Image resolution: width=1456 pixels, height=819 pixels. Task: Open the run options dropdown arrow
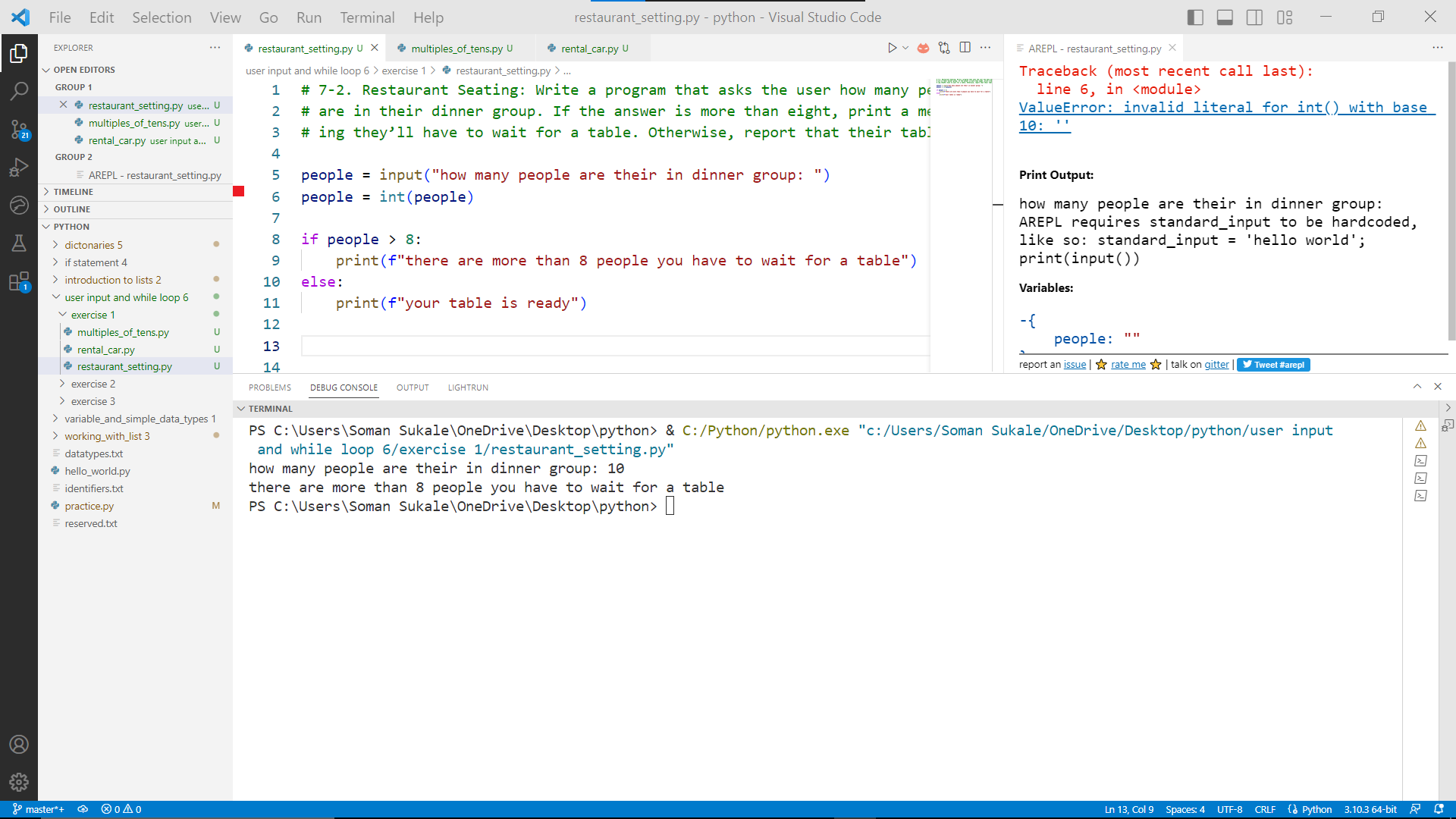pos(905,47)
